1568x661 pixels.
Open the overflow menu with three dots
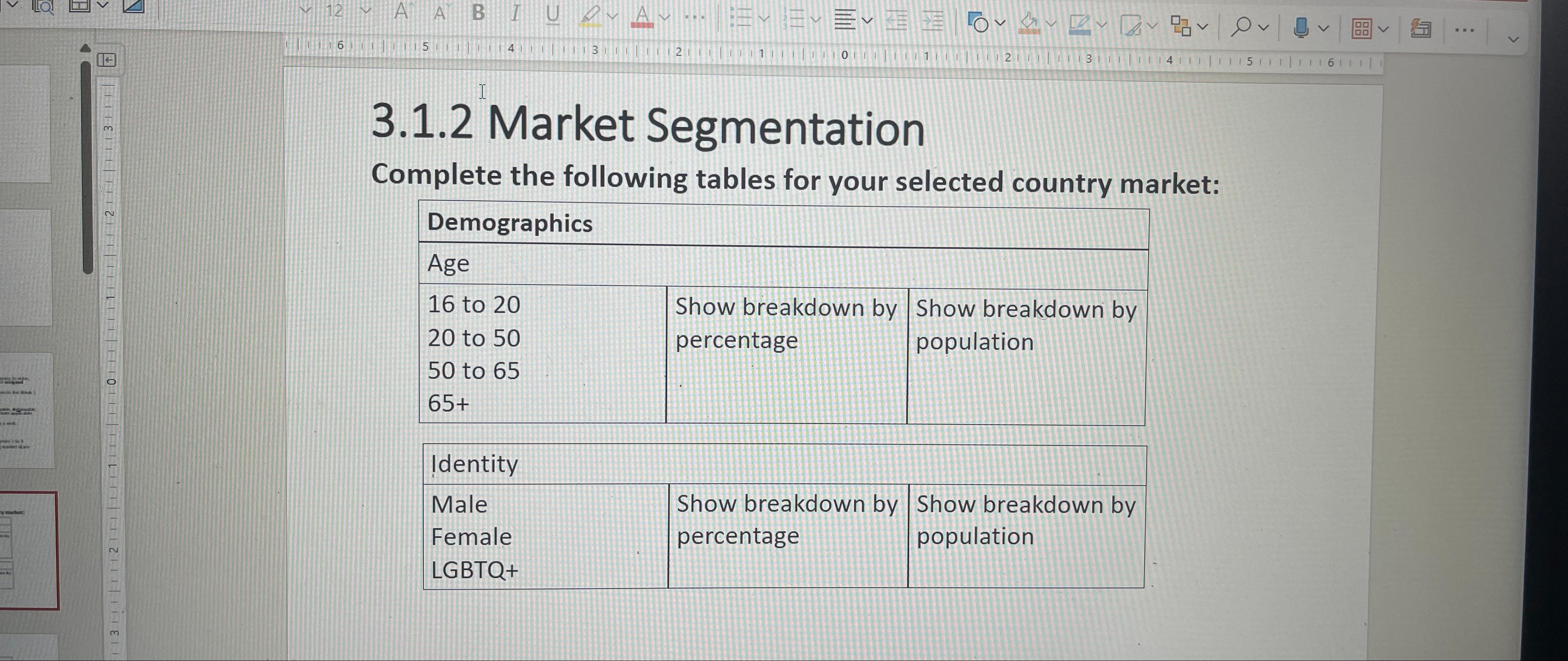coord(1465,30)
